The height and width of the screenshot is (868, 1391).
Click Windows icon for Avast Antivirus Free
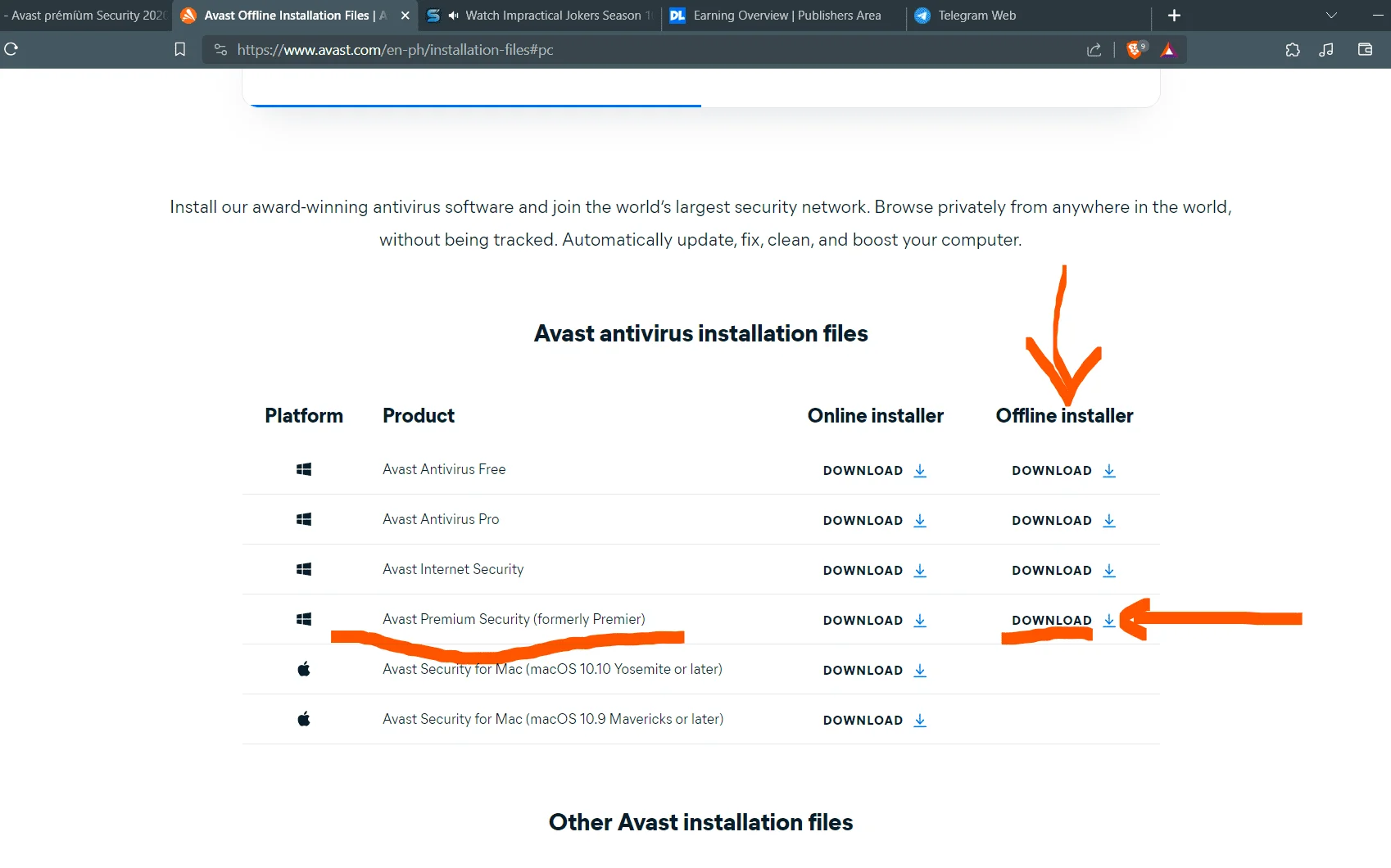[x=304, y=469]
